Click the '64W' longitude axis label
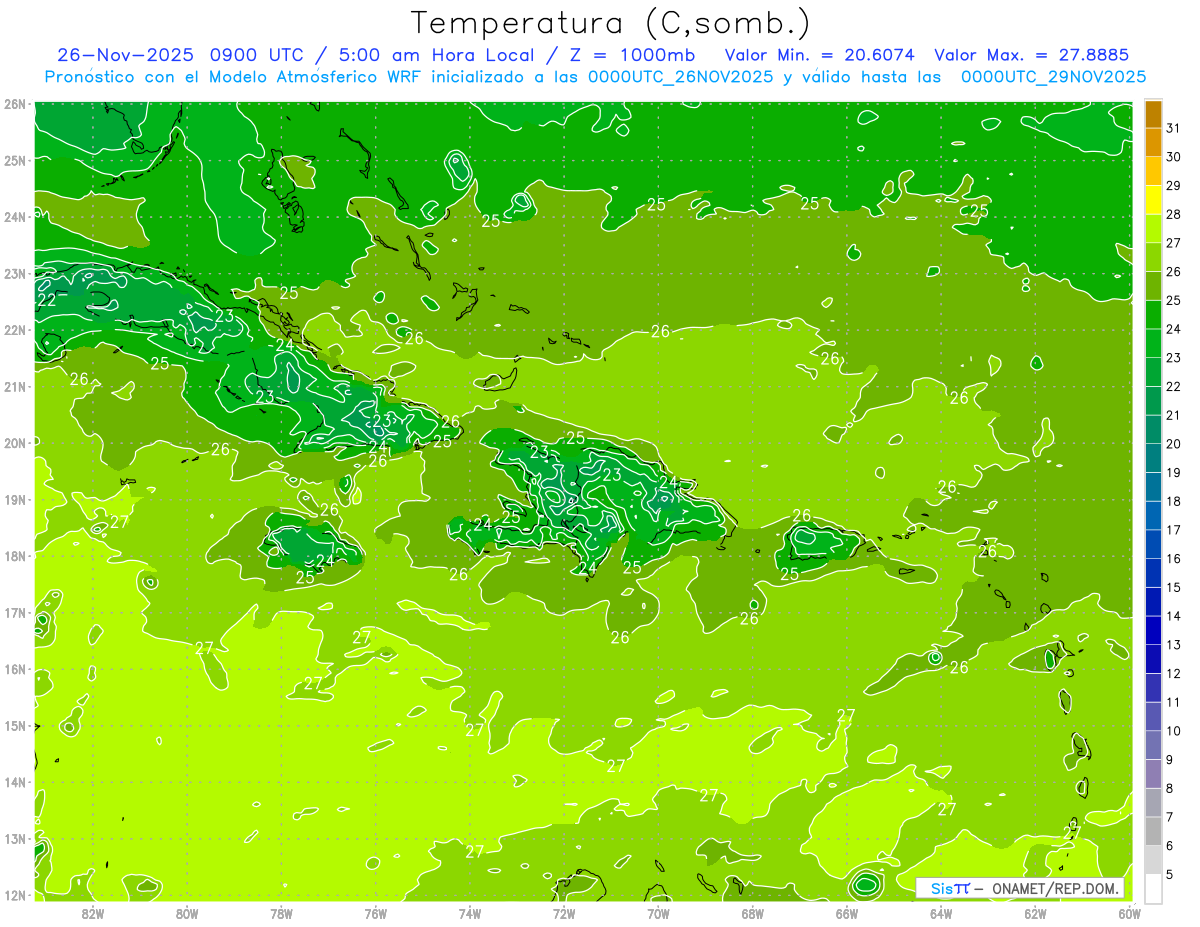1200x927 pixels. click(941, 914)
